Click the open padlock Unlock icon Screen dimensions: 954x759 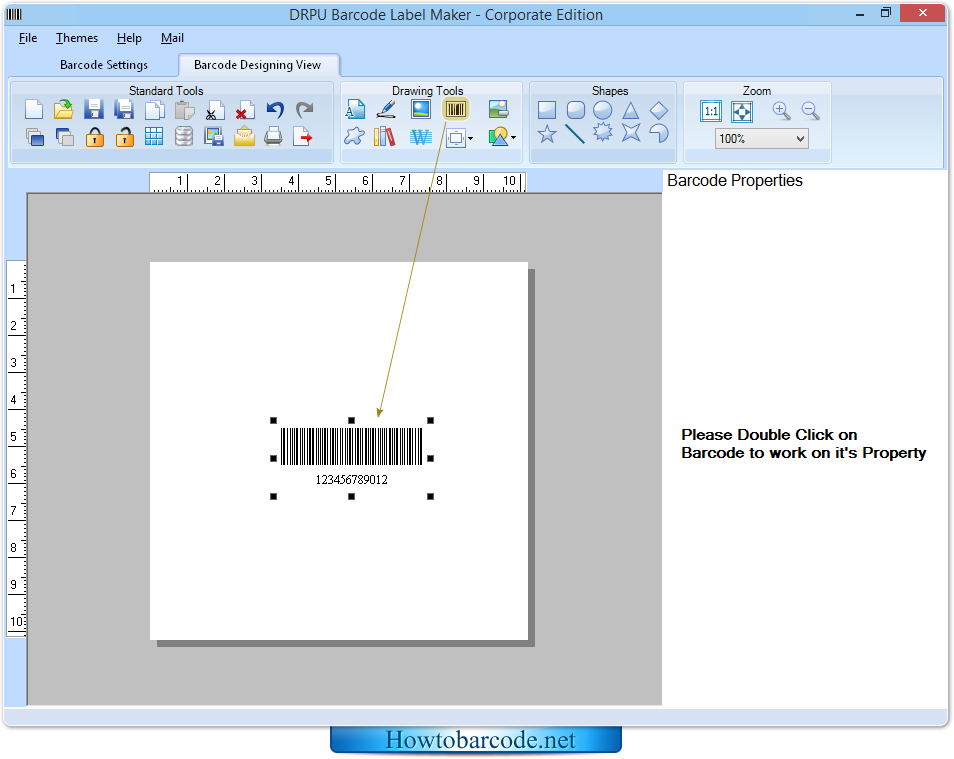[125, 137]
